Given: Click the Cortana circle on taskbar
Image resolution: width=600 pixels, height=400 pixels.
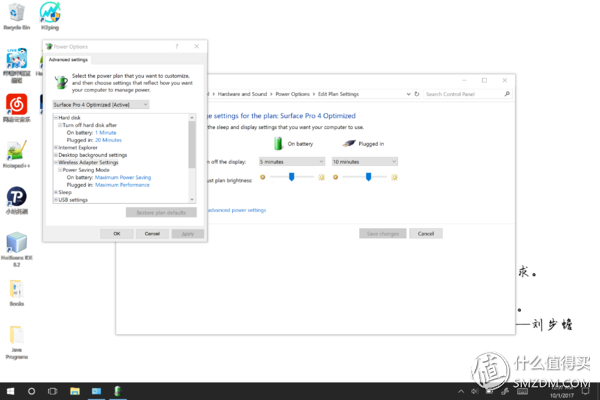Looking at the screenshot, I should (x=32, y=391).
